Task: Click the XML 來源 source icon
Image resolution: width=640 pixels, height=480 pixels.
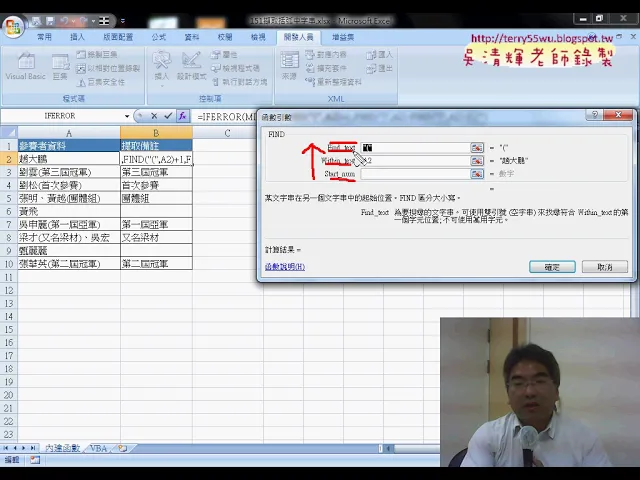Action: click(x=289, y=66)
